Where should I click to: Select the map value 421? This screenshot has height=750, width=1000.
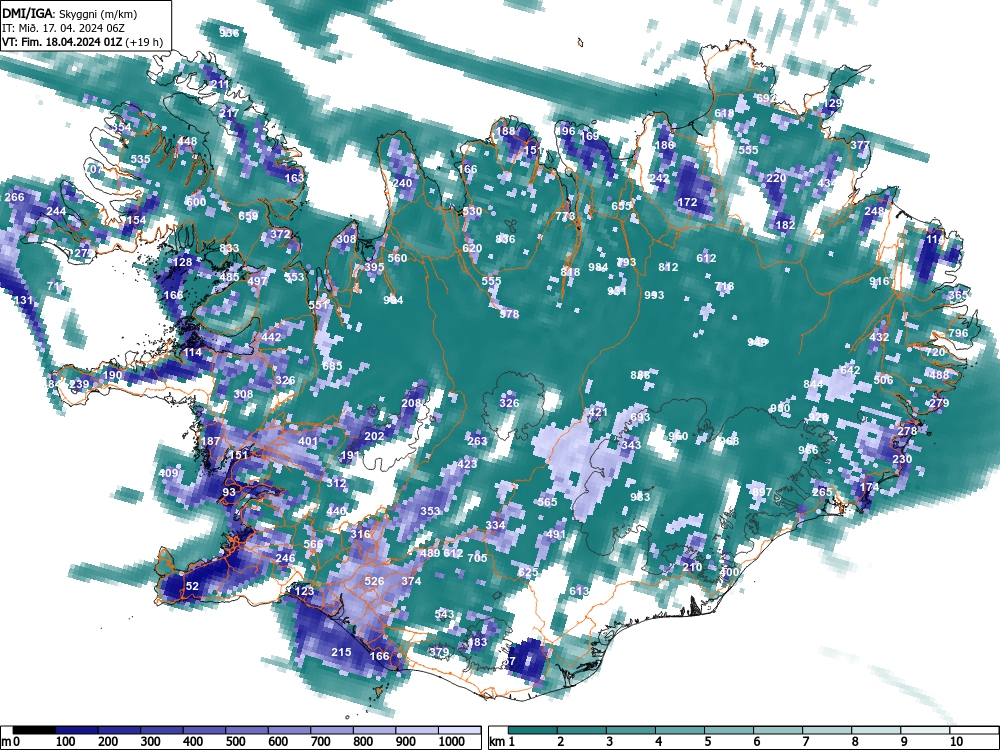(x=598, y=412)
